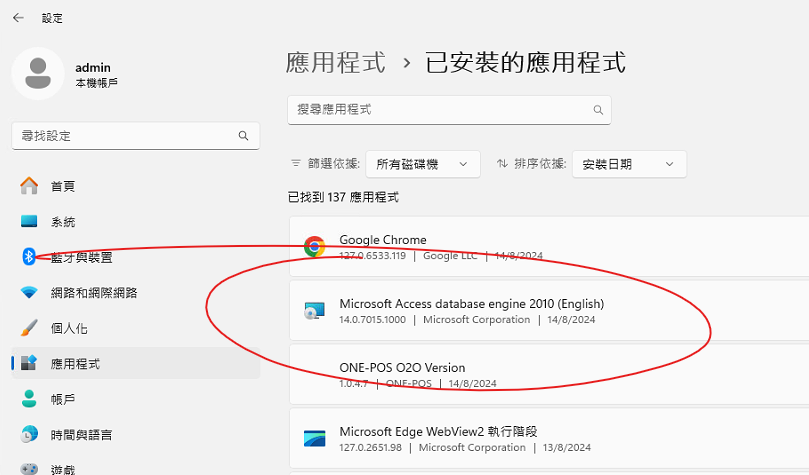Click the filter icon beside 篩選依據

pyautogui.click(x=296, y=163)
